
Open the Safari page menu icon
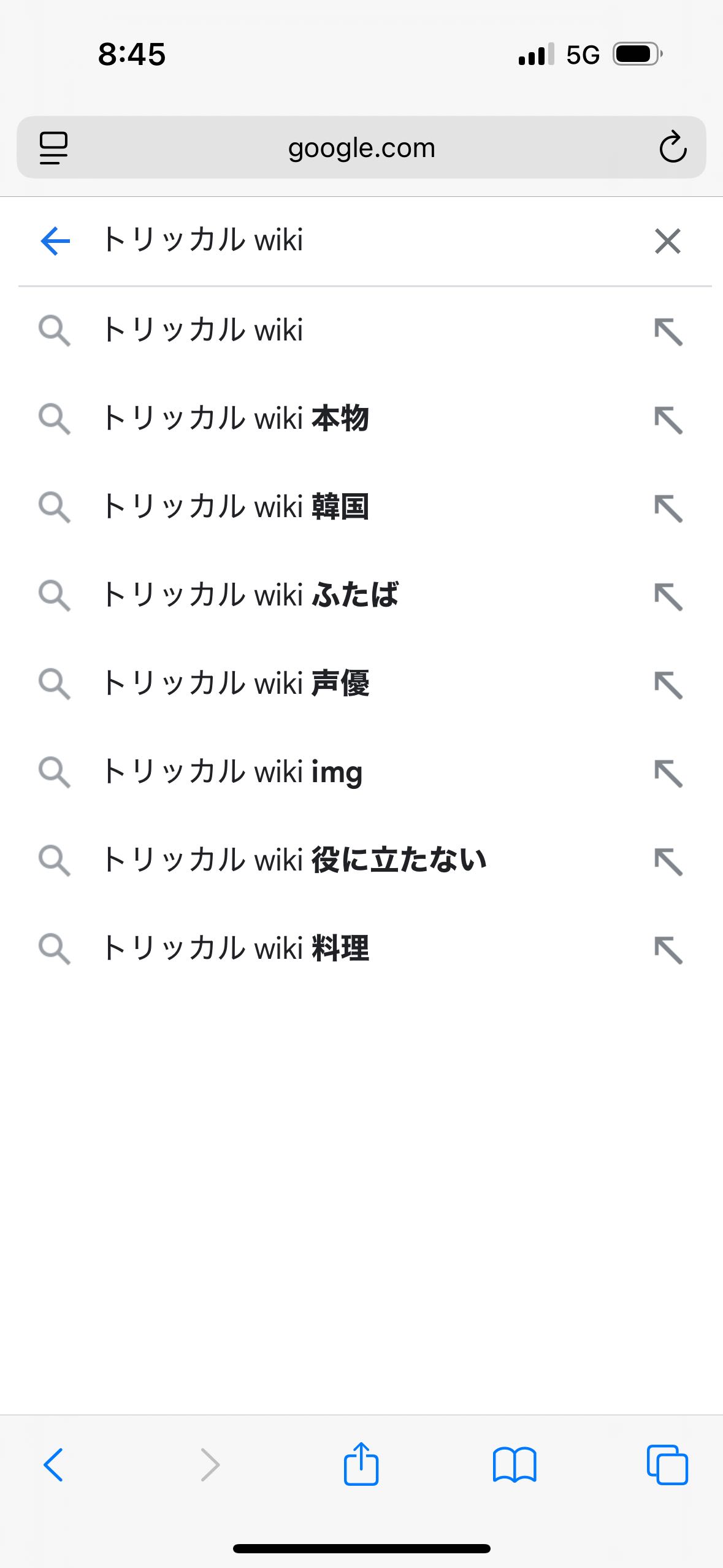coord(54,147)
